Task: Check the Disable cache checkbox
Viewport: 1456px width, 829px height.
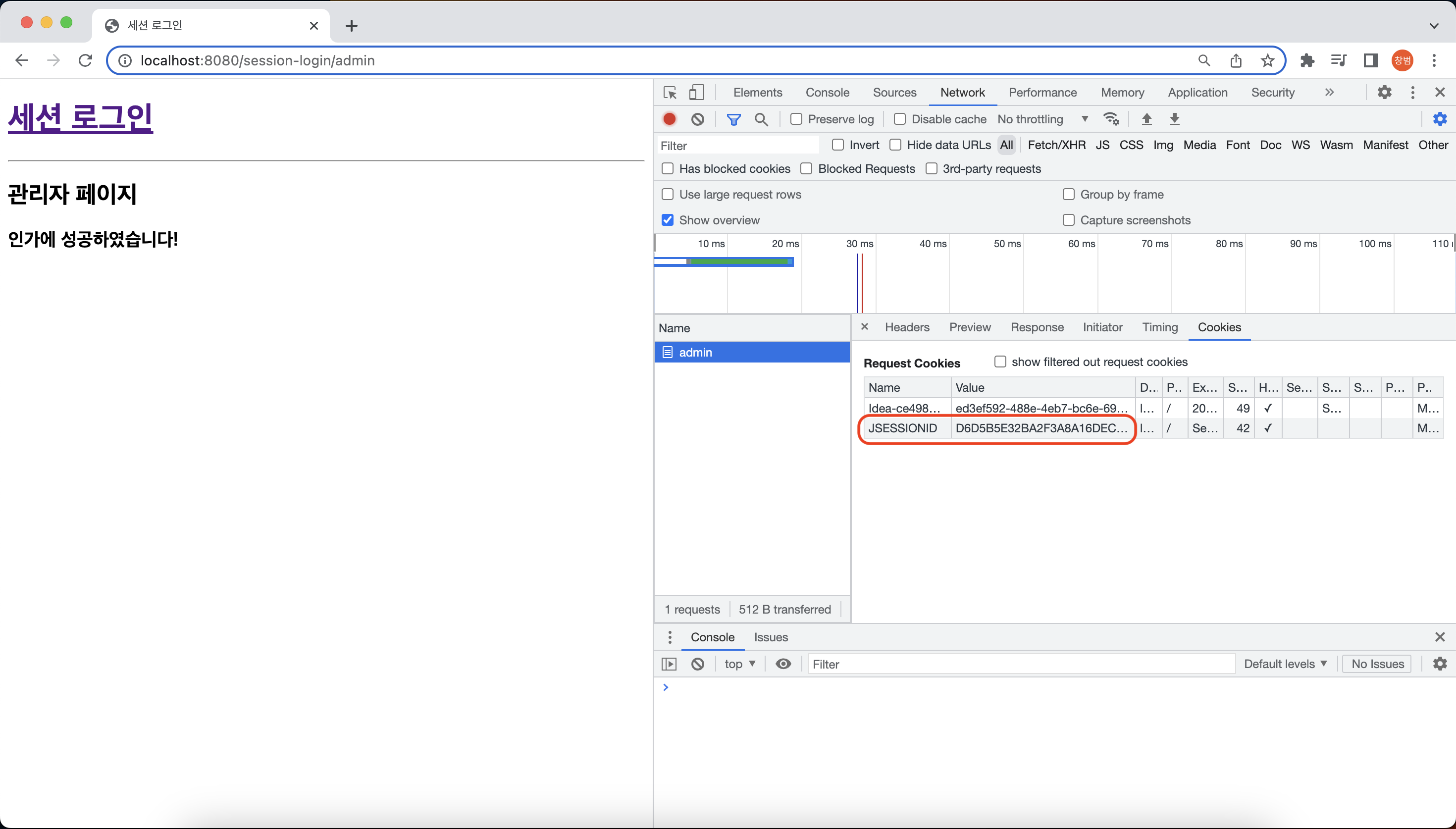Action: click(x=900, y=119)
